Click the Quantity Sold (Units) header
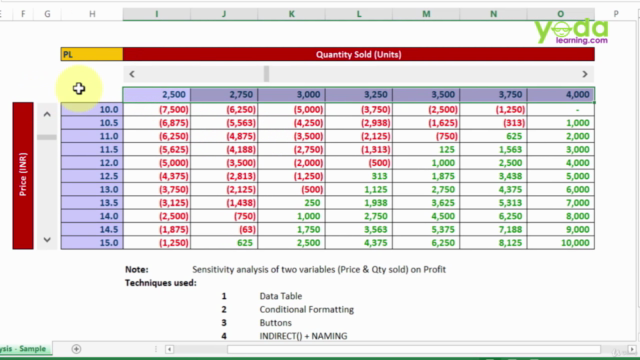The image size is (640, 360). click(359, 54)
